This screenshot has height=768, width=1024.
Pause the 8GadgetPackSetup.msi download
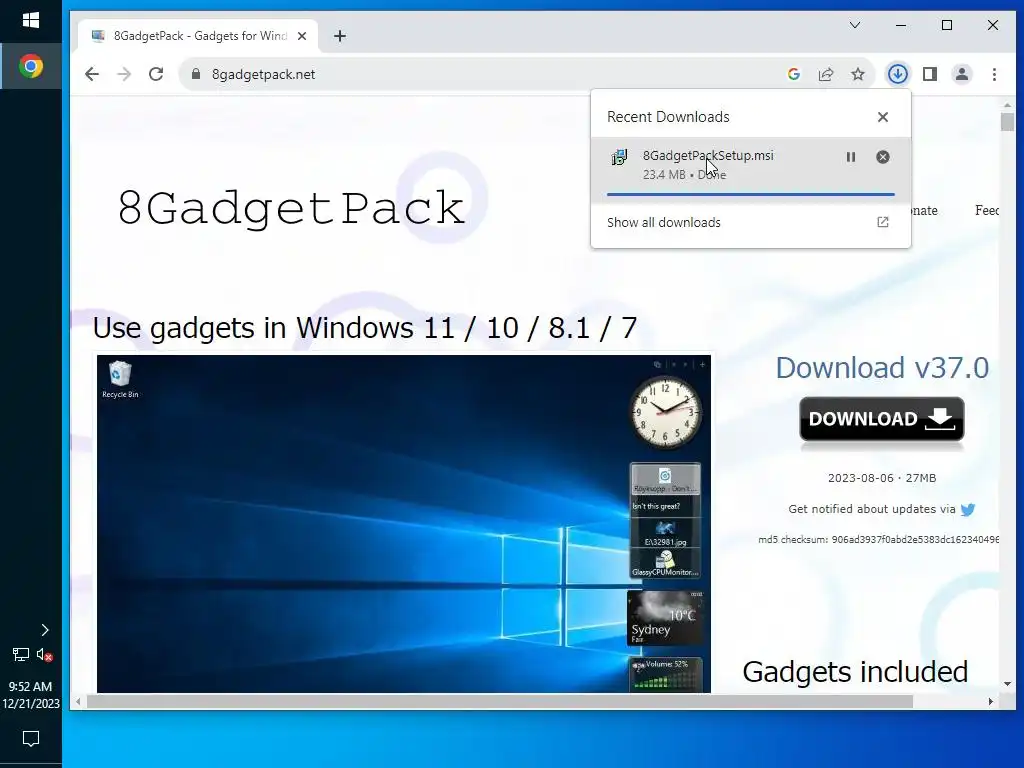[851, 157]
